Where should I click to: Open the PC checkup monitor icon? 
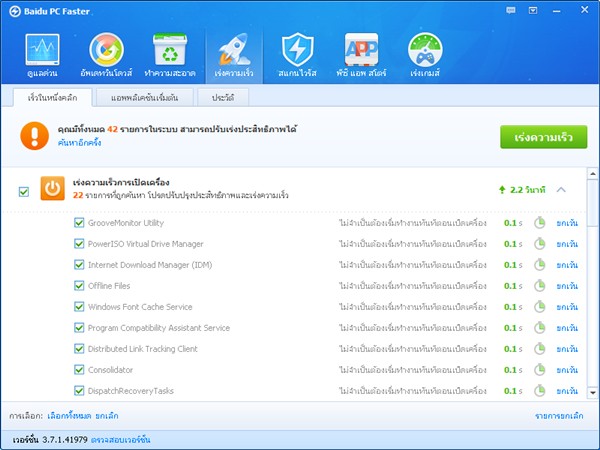tap(42, 49)
